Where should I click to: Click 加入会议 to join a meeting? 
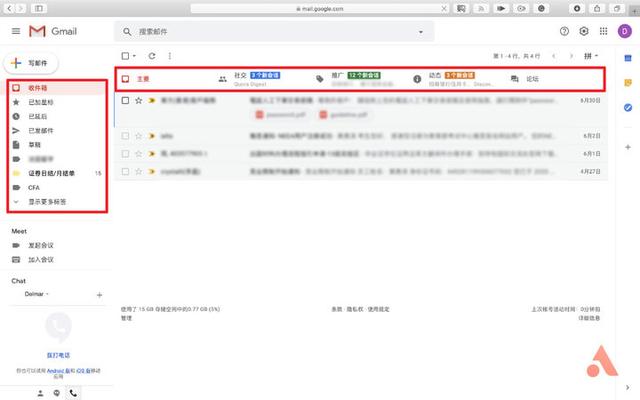point(41,260)
